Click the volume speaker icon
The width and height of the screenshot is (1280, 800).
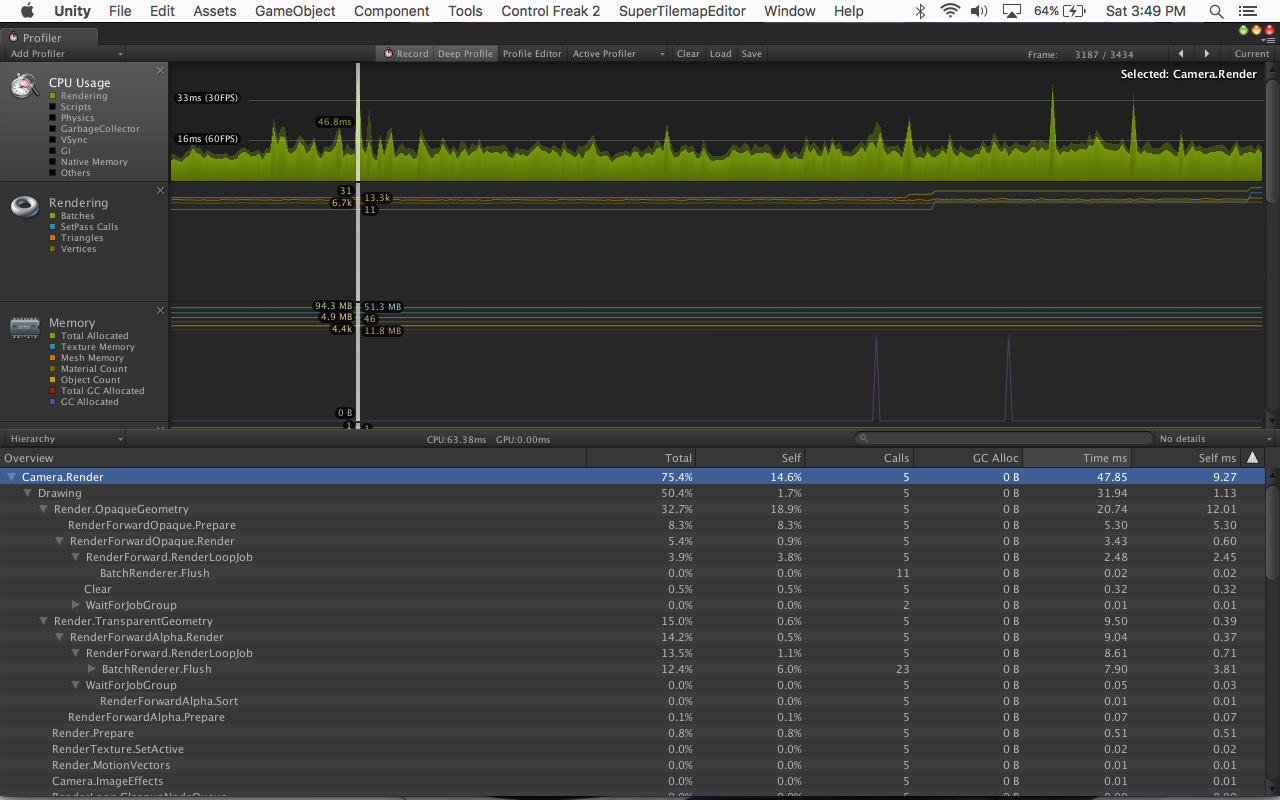(x=979, y=11)
